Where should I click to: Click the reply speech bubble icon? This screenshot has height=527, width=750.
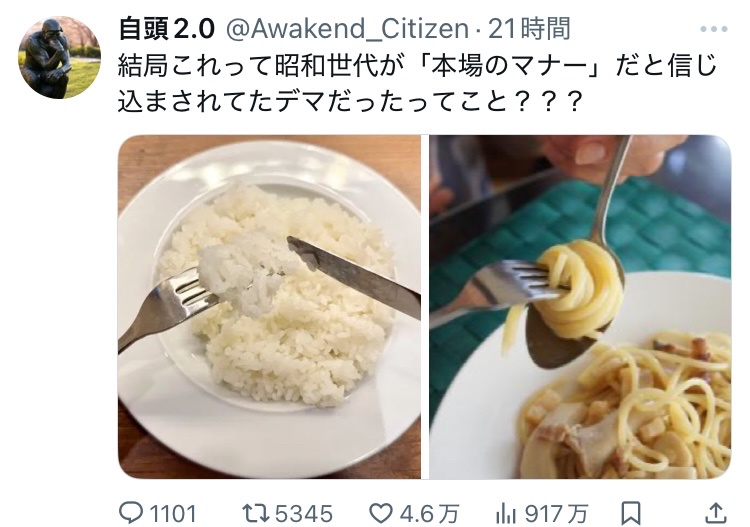point(130,513)
